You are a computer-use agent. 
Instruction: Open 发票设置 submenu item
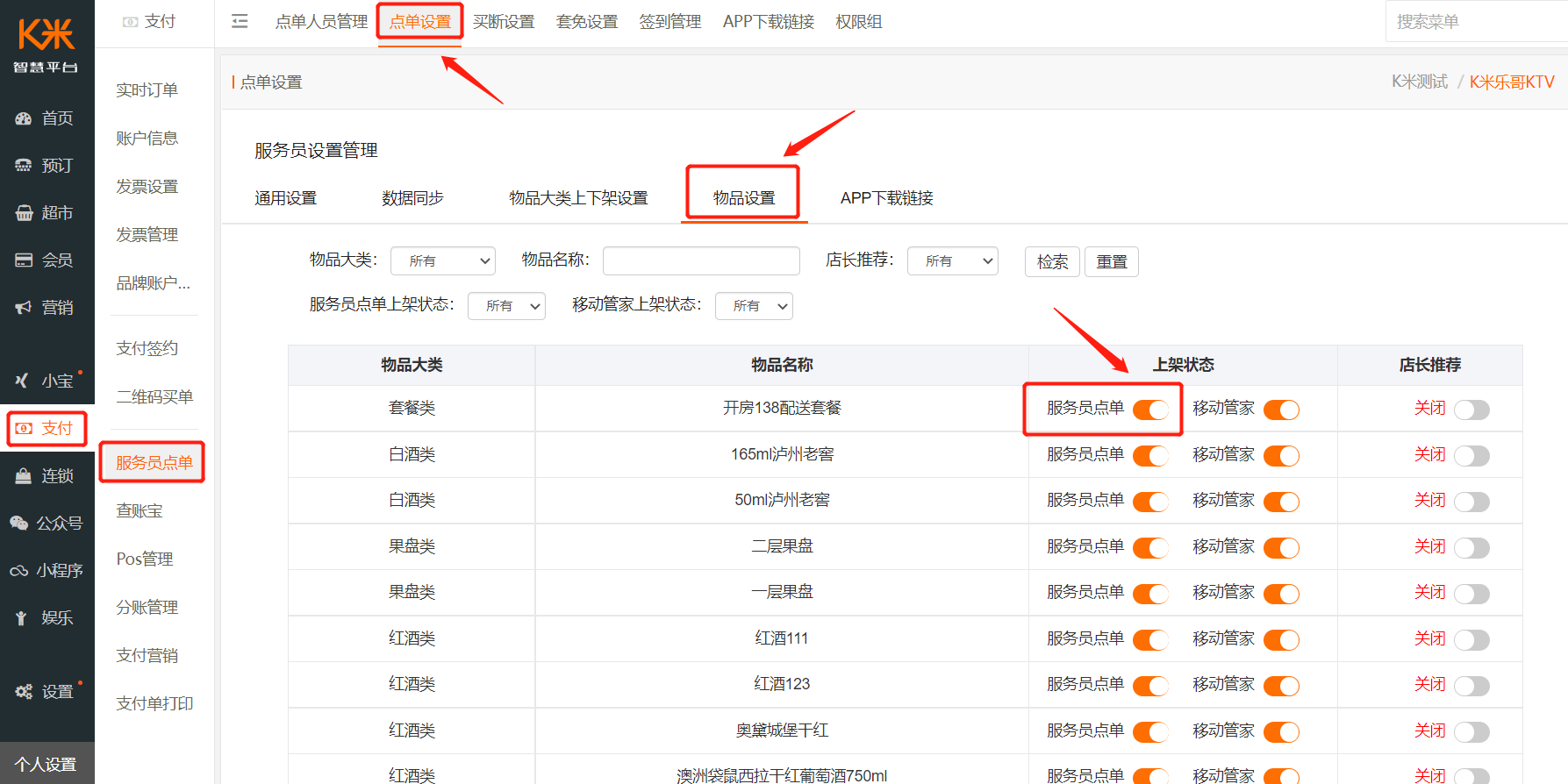pos(147,187)
